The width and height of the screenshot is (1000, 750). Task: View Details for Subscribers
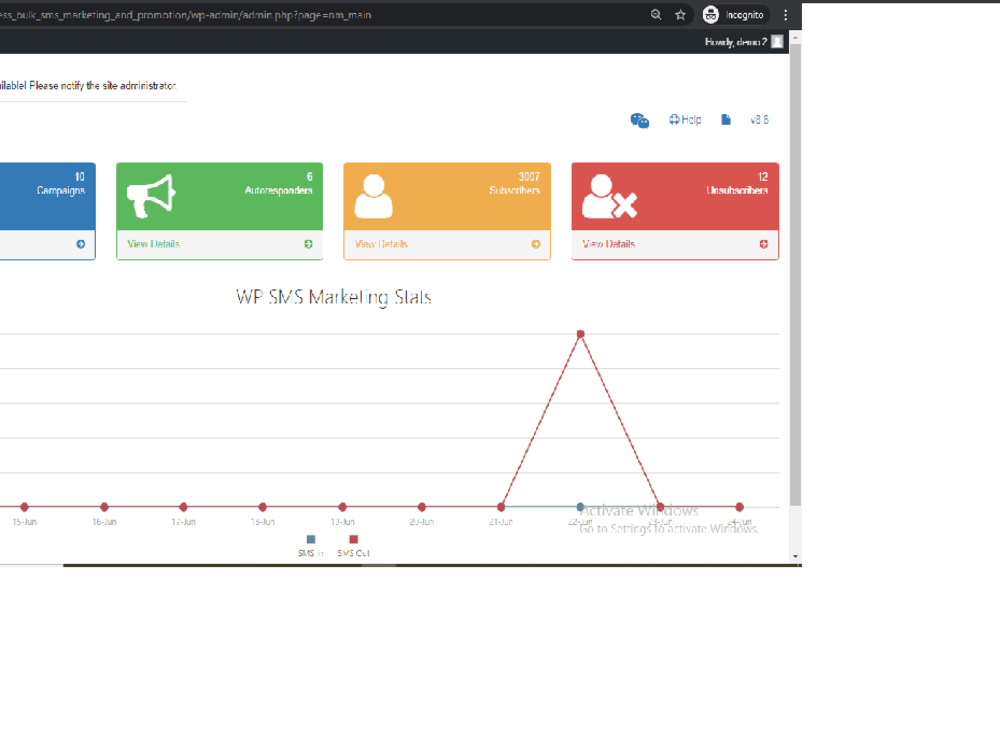pyautogui.click(x=381, y=244)
